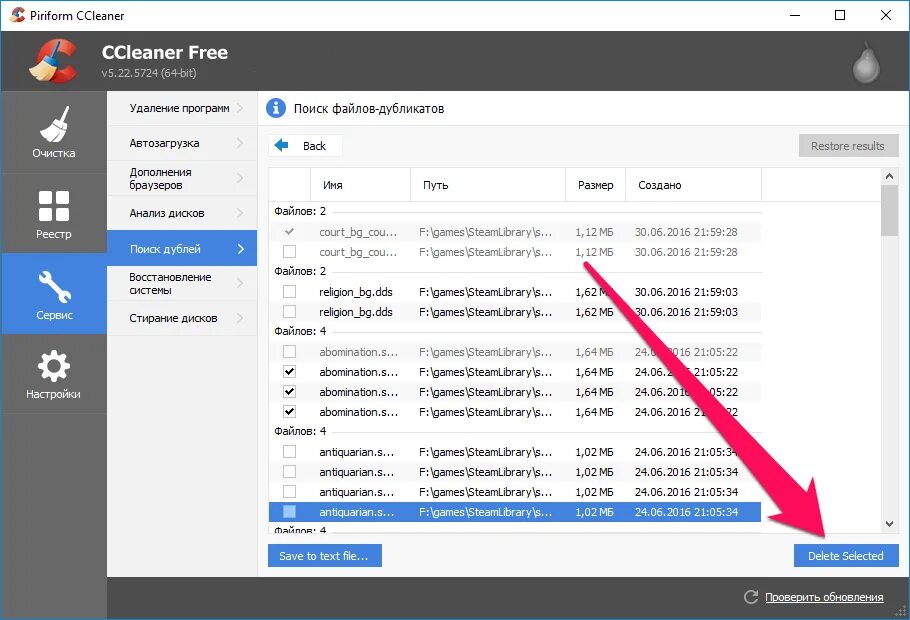Click the pear icon in header
Screen dimensions: 910x620
[866, 62]
